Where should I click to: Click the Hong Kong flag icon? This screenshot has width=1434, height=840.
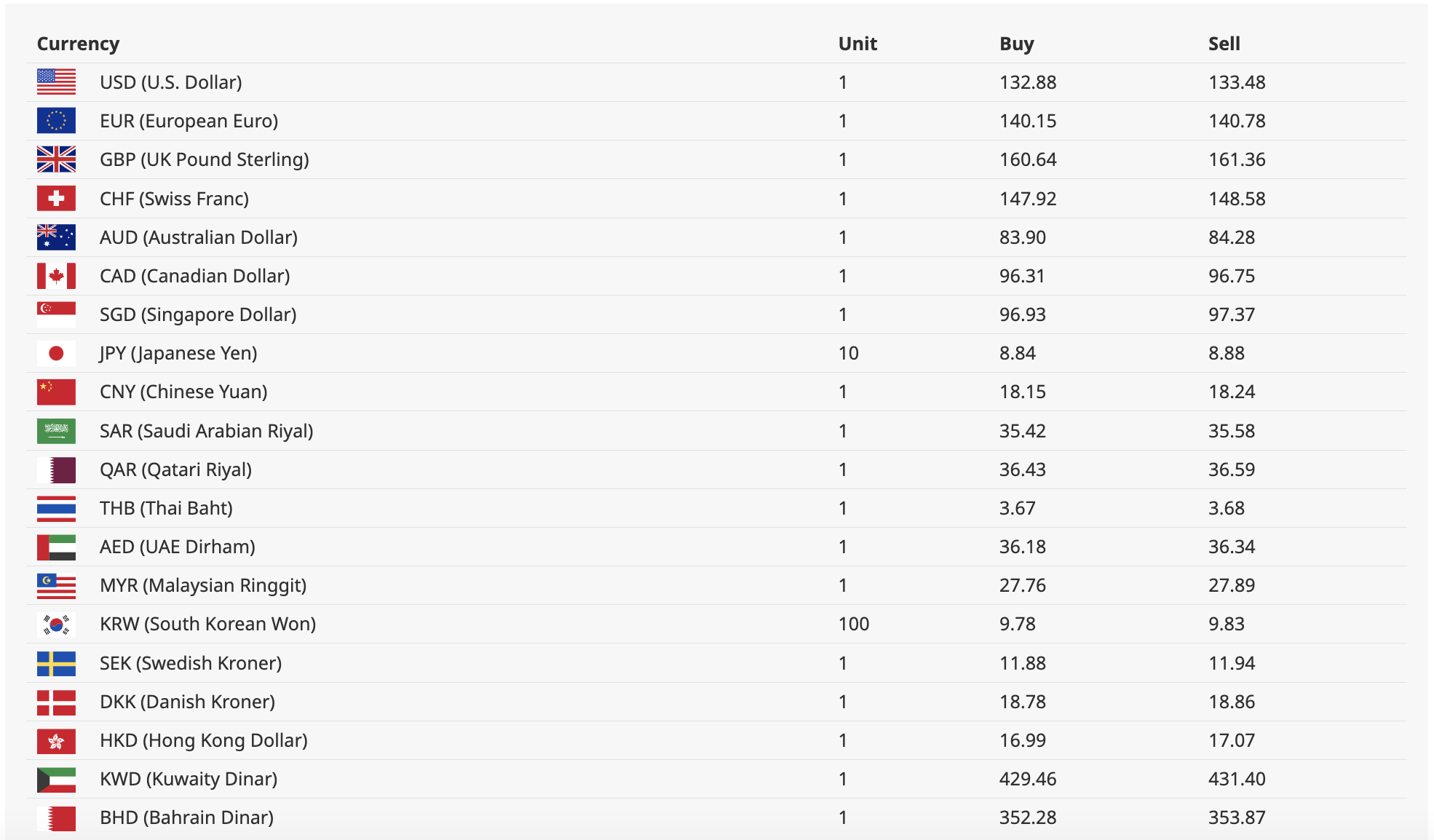(x=56, y=740)
